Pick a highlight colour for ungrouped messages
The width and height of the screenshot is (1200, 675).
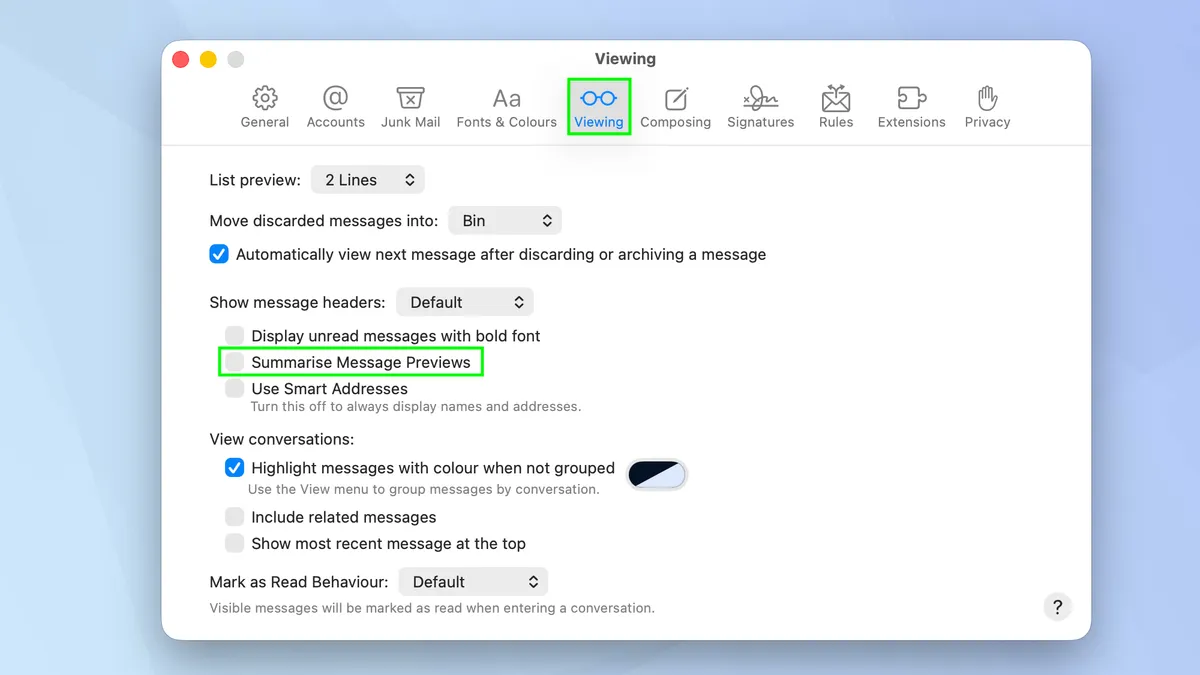pyautogui.click(x=657, y=474)
